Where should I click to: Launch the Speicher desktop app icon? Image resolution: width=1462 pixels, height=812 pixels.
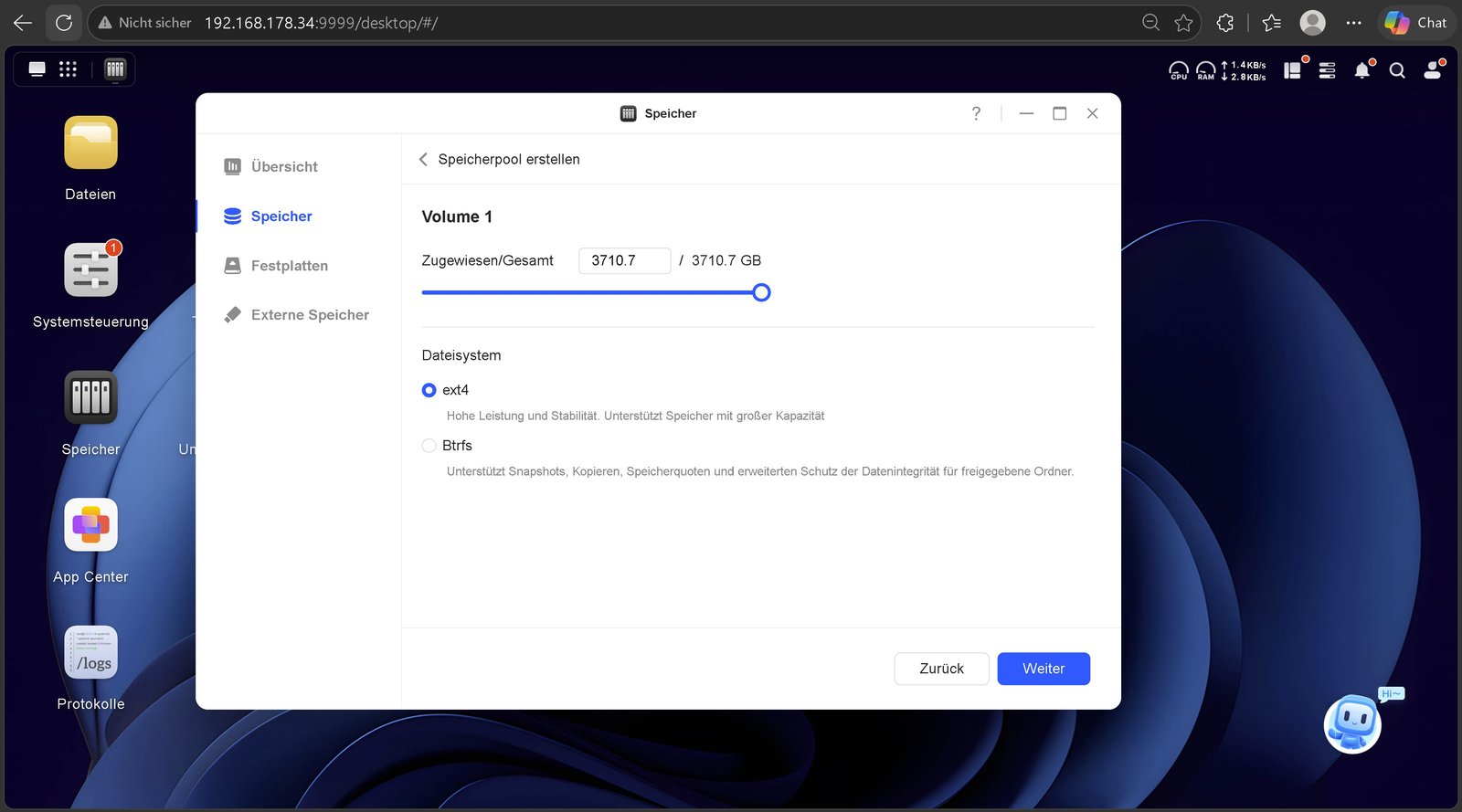tap(90, 398)
